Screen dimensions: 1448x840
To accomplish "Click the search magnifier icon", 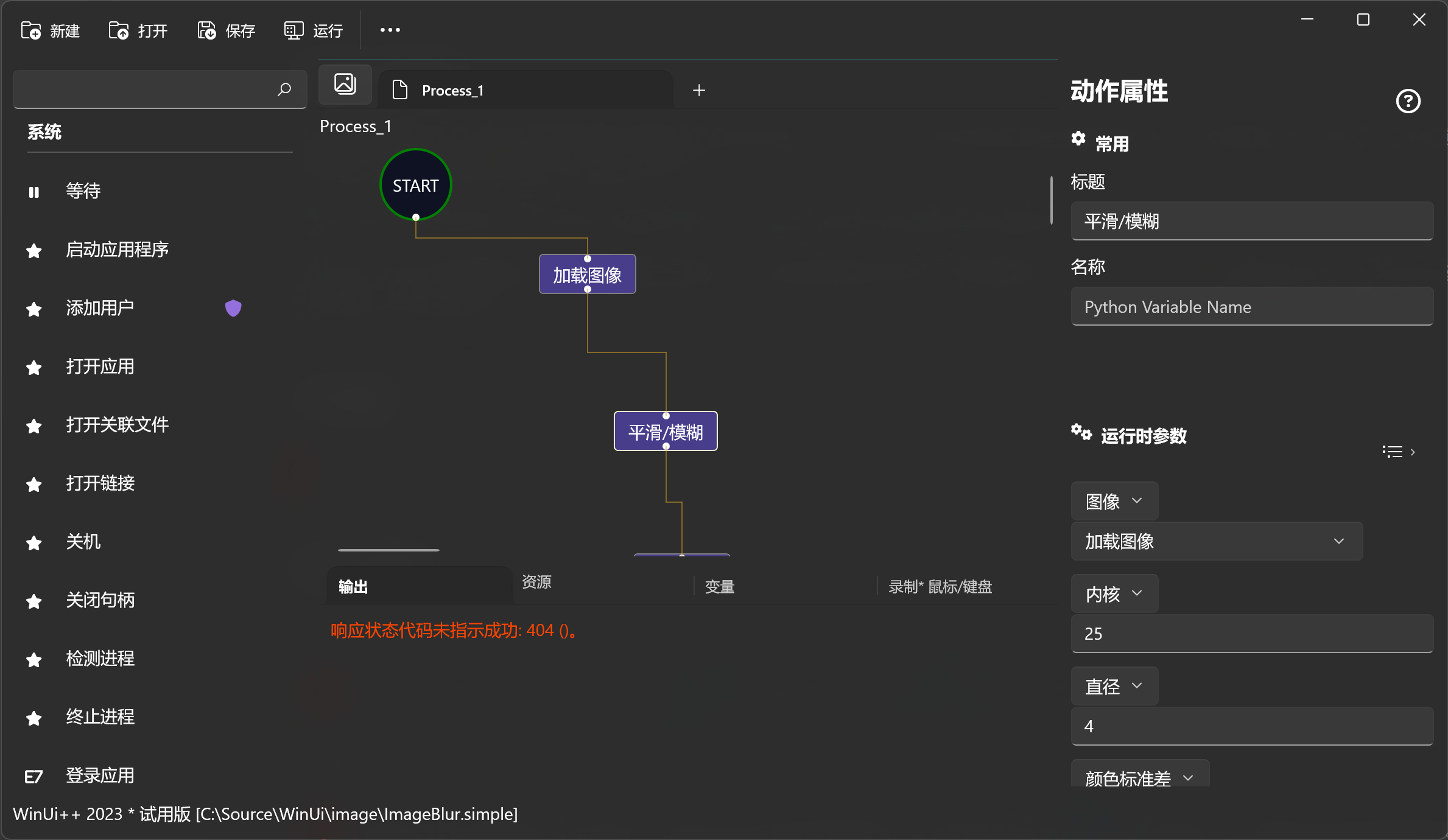I will (x=284, y=89).
